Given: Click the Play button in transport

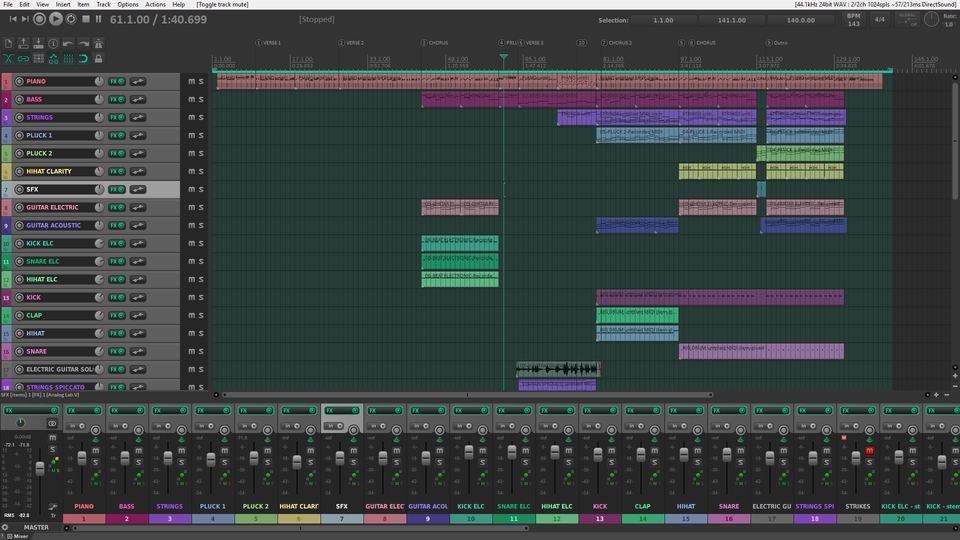Looking at the screenshot, I should [x=55, y=19].
